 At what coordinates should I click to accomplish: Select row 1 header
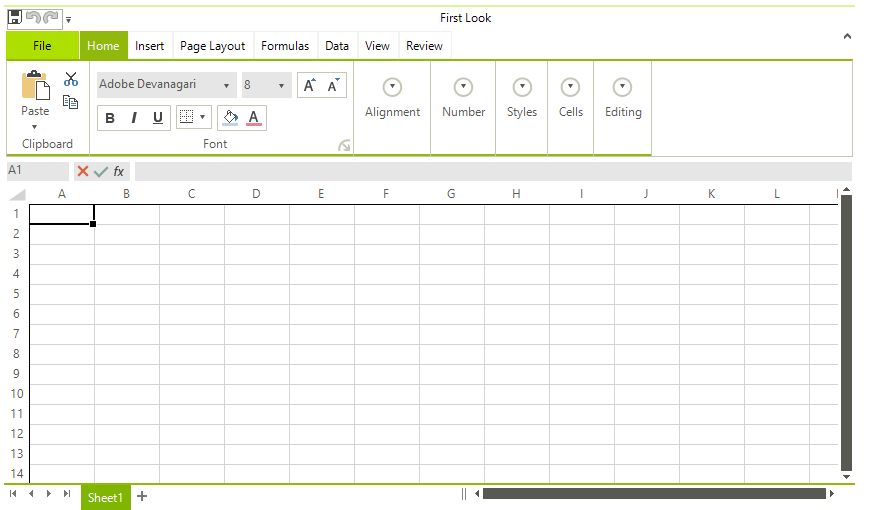click(17, 214)
